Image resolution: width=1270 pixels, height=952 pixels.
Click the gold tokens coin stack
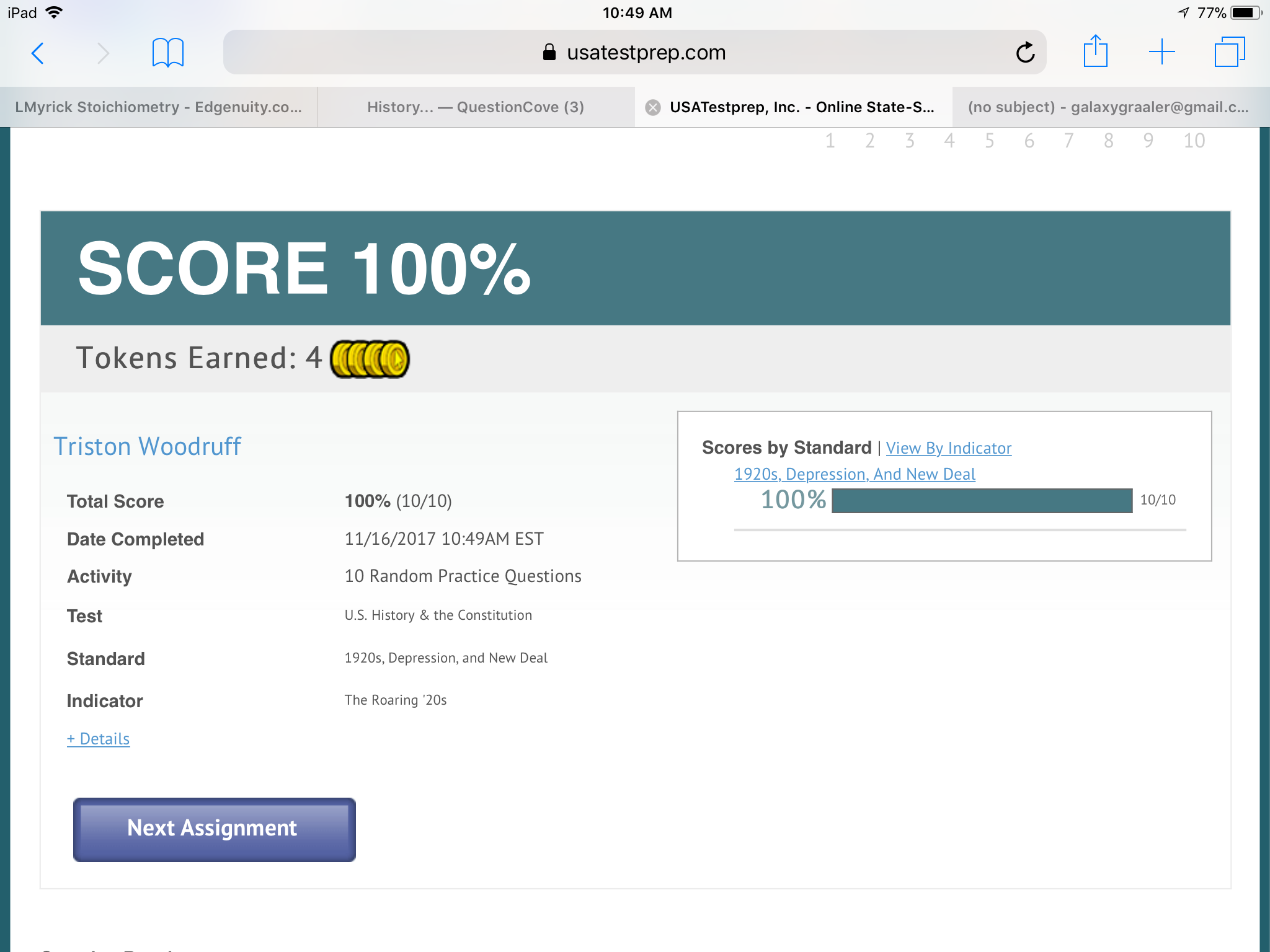coord(370,359)
